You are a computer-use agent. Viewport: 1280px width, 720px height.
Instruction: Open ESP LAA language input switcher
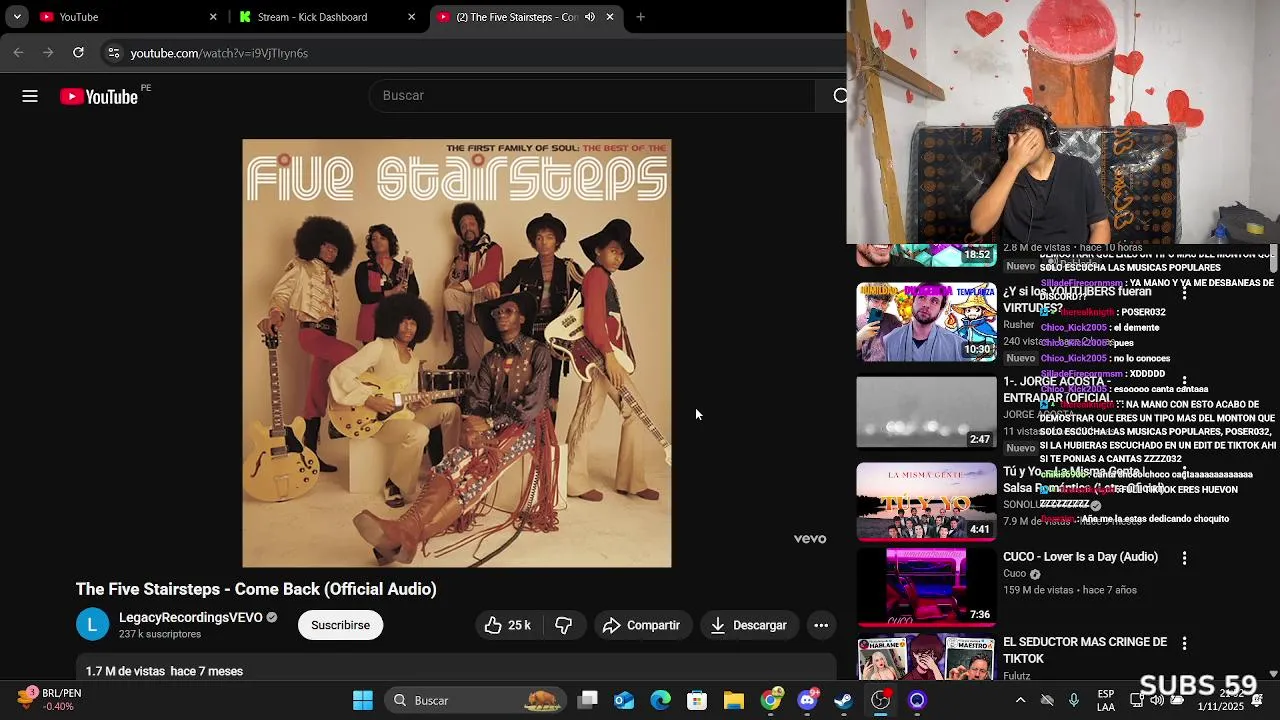pos(1106,700)
